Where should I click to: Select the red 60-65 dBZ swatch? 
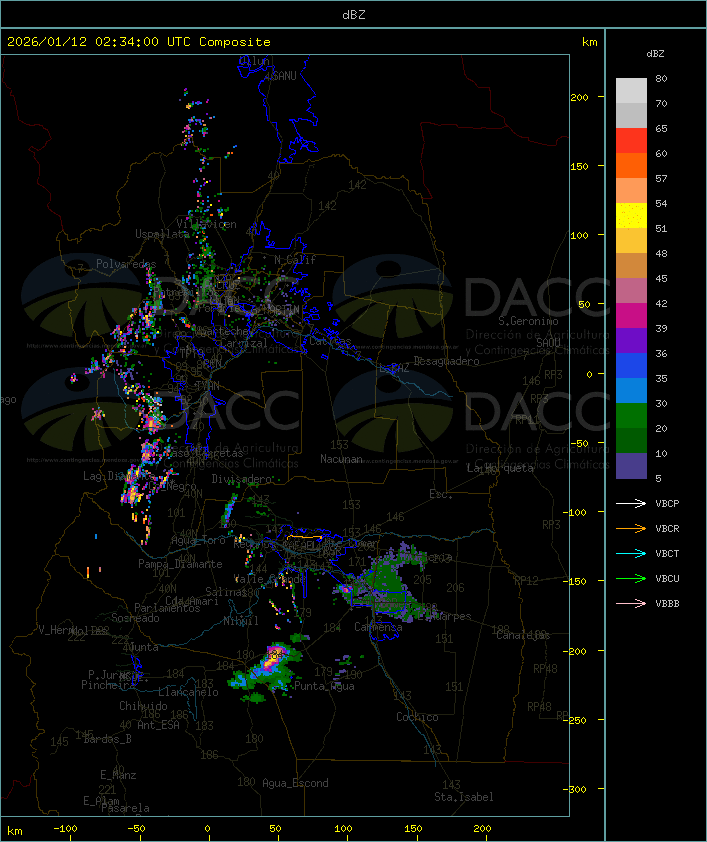click(631, 141)
